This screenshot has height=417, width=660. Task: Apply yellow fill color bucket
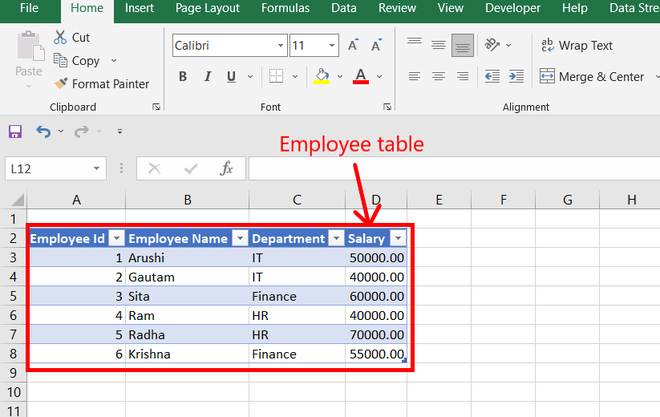322,76
